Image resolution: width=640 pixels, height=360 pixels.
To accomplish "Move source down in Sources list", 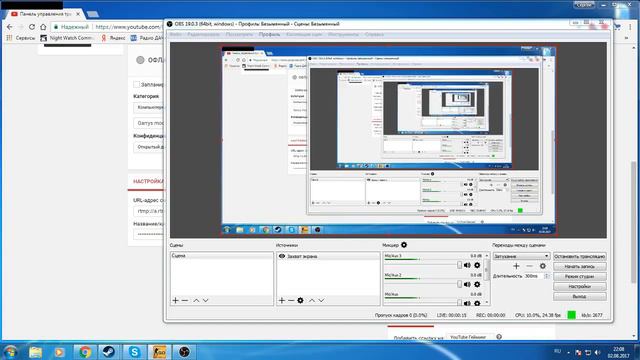I will tap(322, 300).
